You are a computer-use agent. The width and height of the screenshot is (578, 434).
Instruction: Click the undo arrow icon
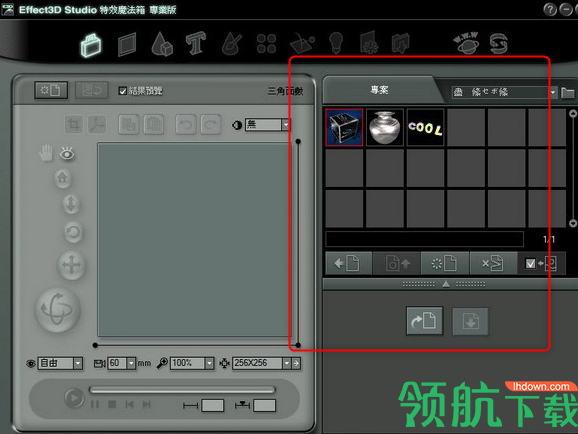coord(186,125)
